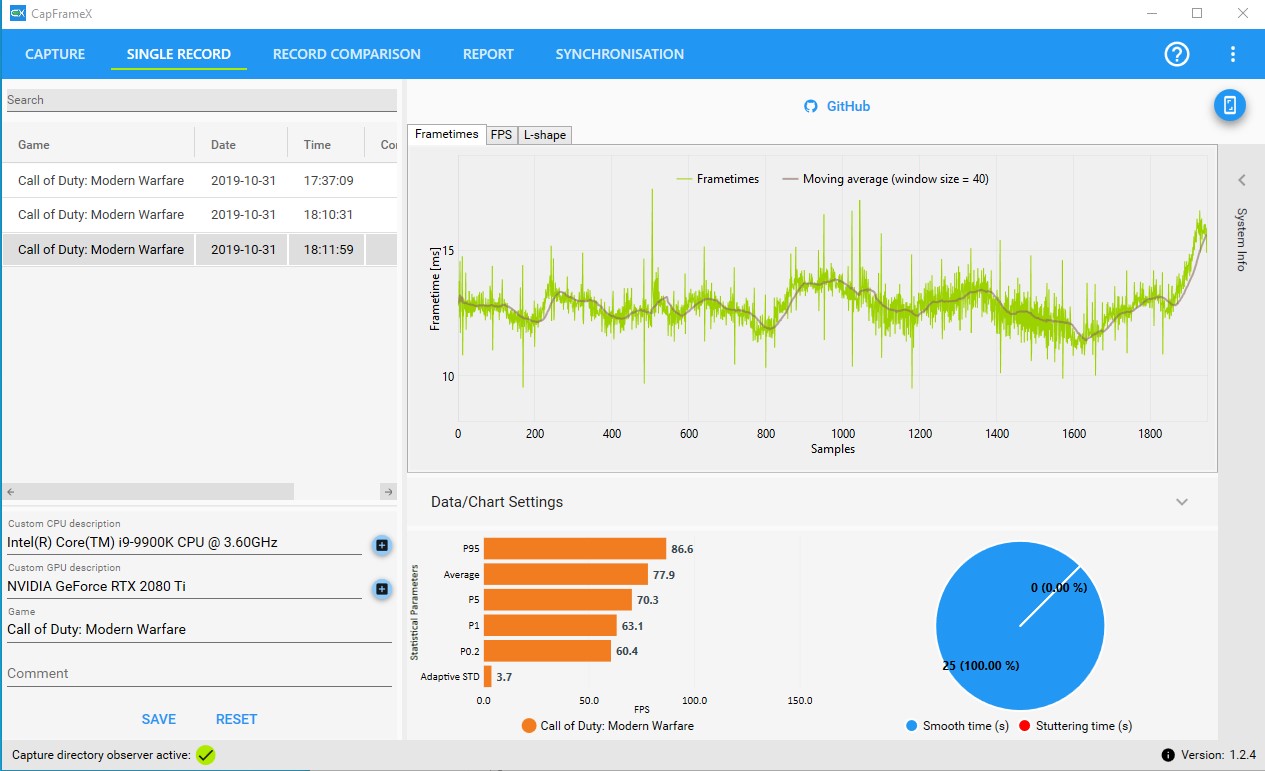Click the P0.2 bar in the chart

point(547,651)
